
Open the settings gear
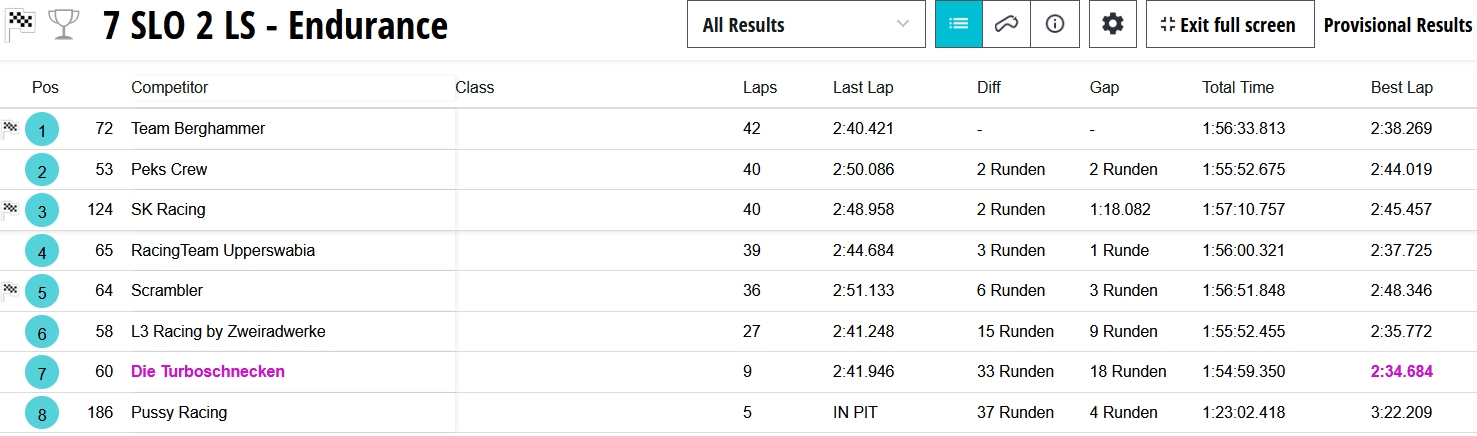point(1113,25)
